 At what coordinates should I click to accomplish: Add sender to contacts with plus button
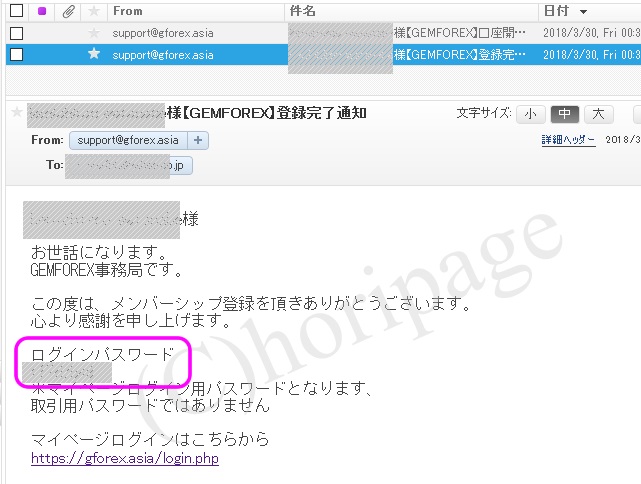coord(198,140)
